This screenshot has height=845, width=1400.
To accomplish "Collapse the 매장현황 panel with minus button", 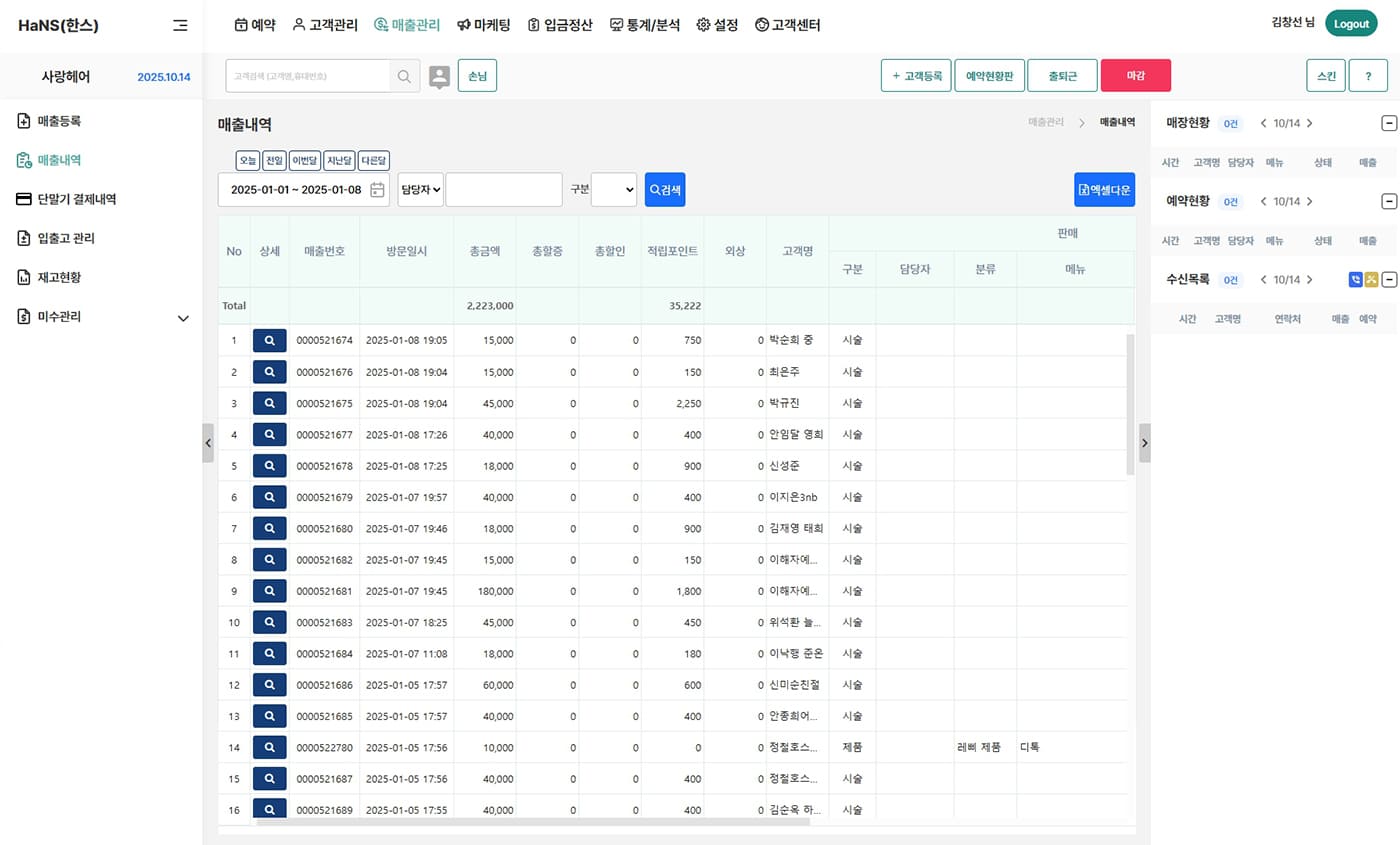I will pyautogui.click(x=1388, y=123).
